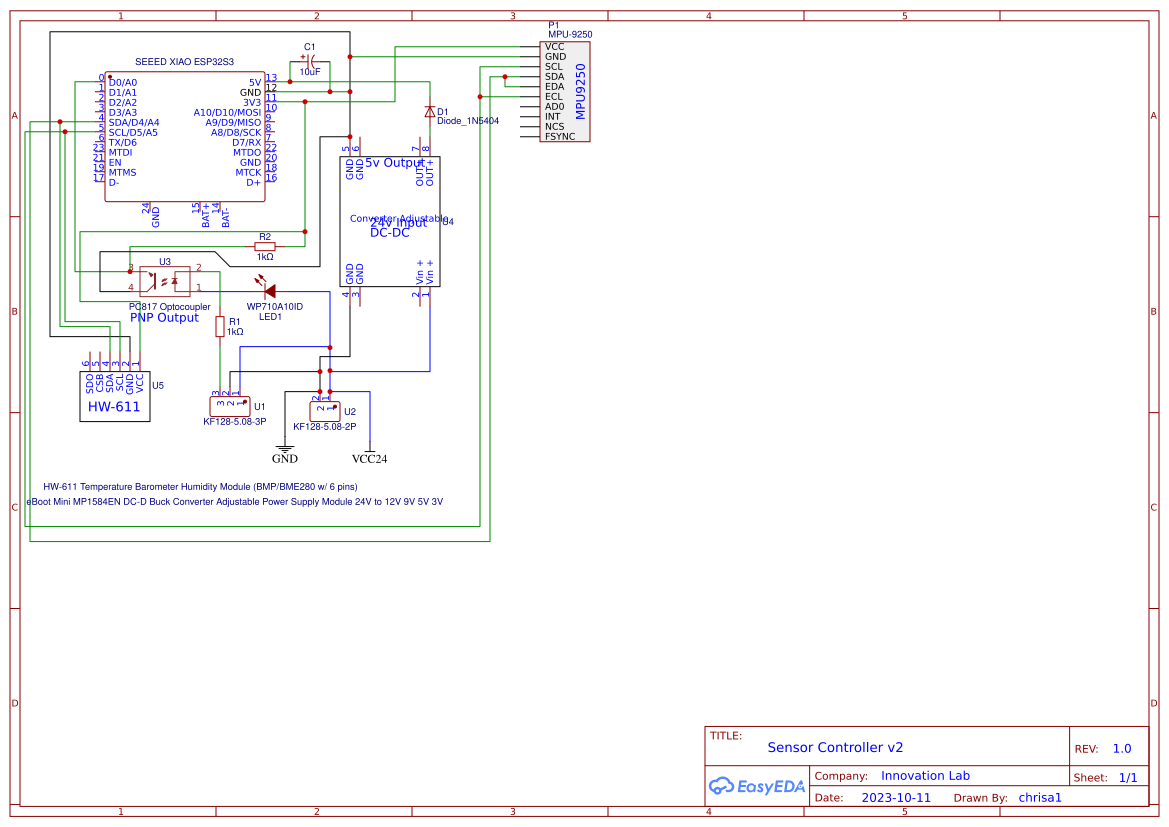Screen dimensions: 1169x827
Task: Select connector U1 KF128-5.08-3P
Action: 229,403
